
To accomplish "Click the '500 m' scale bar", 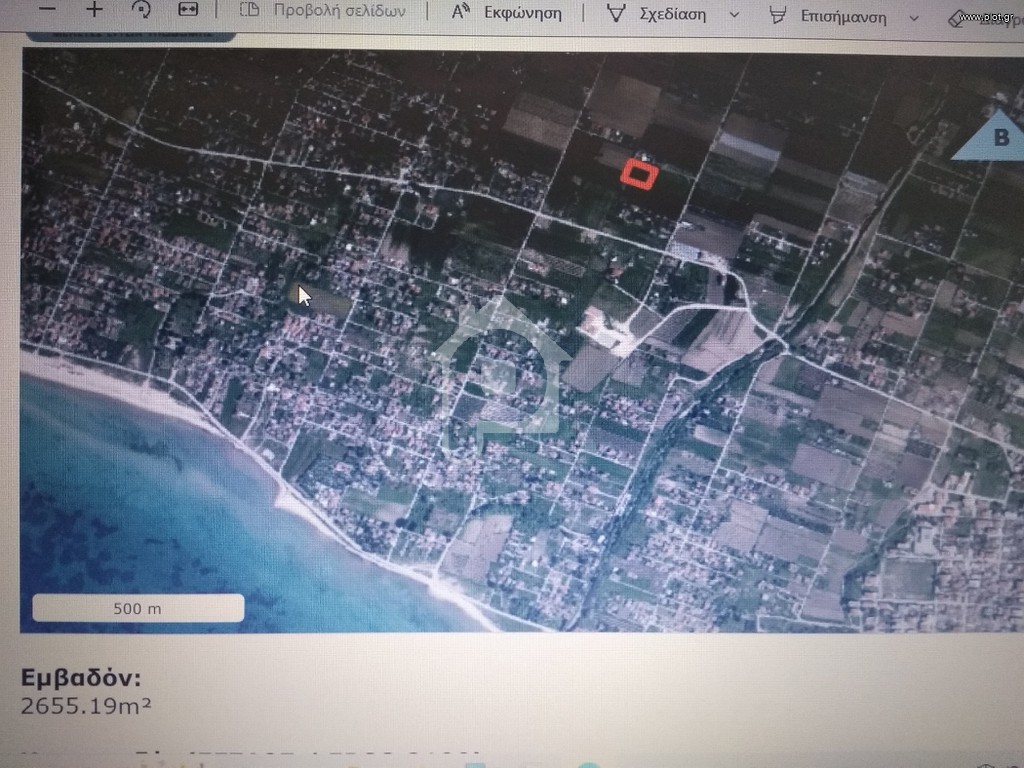I will tap(138, 608).
